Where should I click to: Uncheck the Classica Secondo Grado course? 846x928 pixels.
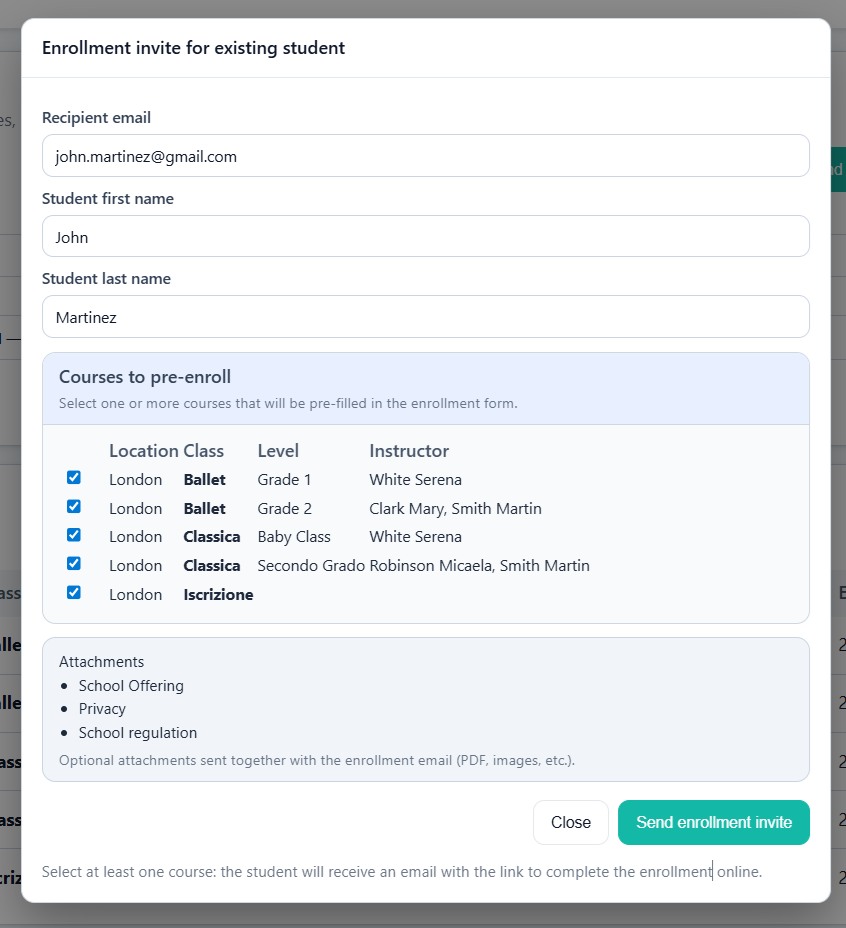click(x=74, y=563)
